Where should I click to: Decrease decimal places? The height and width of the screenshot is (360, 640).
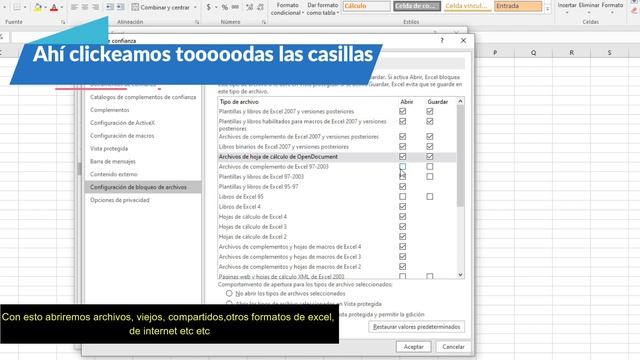coord(260,7)
